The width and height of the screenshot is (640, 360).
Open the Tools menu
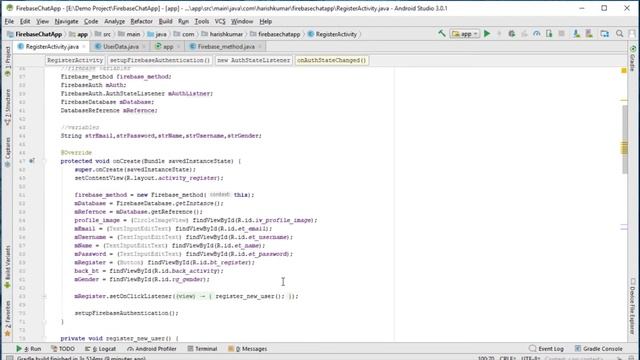coord(202,21)
